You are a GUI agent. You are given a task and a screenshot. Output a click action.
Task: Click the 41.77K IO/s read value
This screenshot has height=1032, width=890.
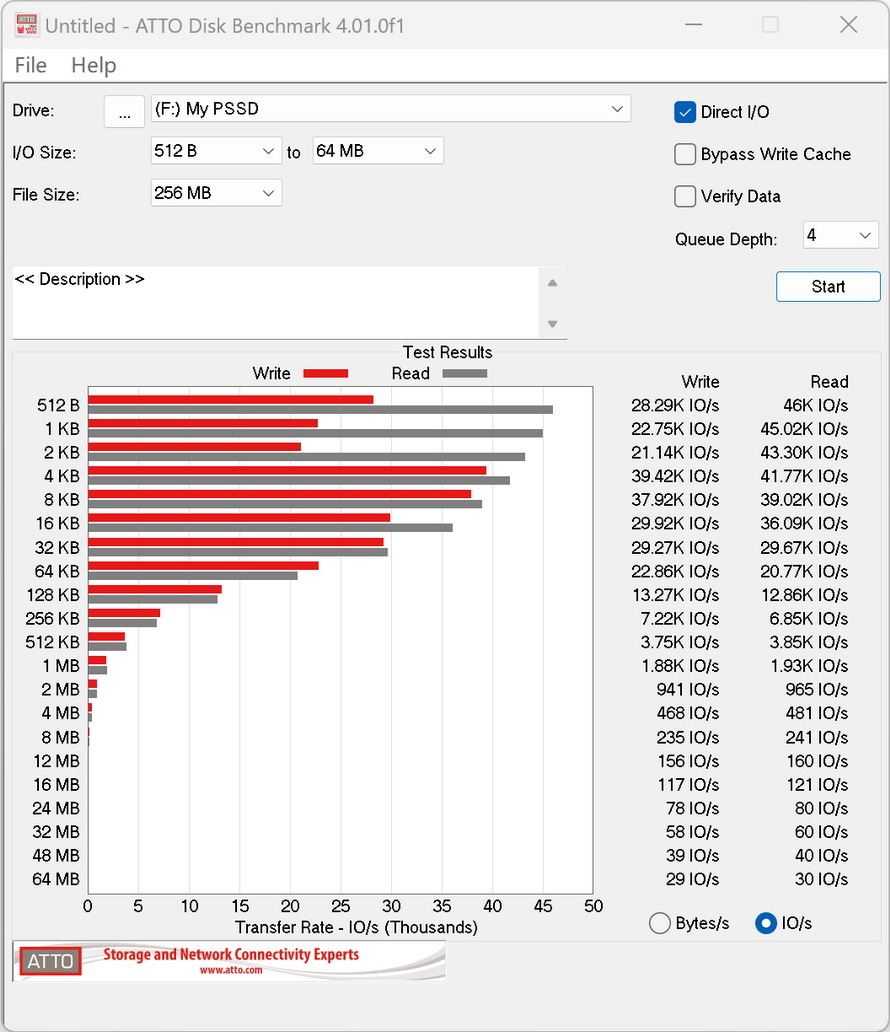[x=804, y=476]
